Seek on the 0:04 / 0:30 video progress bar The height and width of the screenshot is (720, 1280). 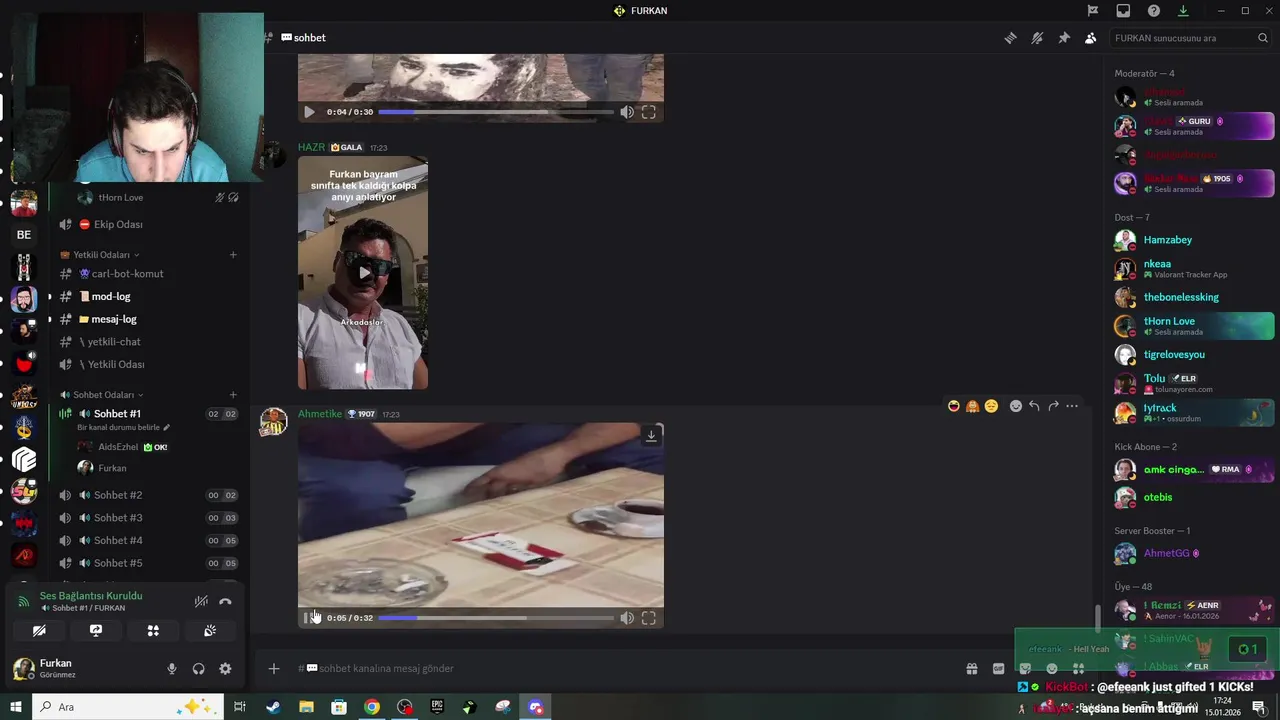[x=496, y=112]
